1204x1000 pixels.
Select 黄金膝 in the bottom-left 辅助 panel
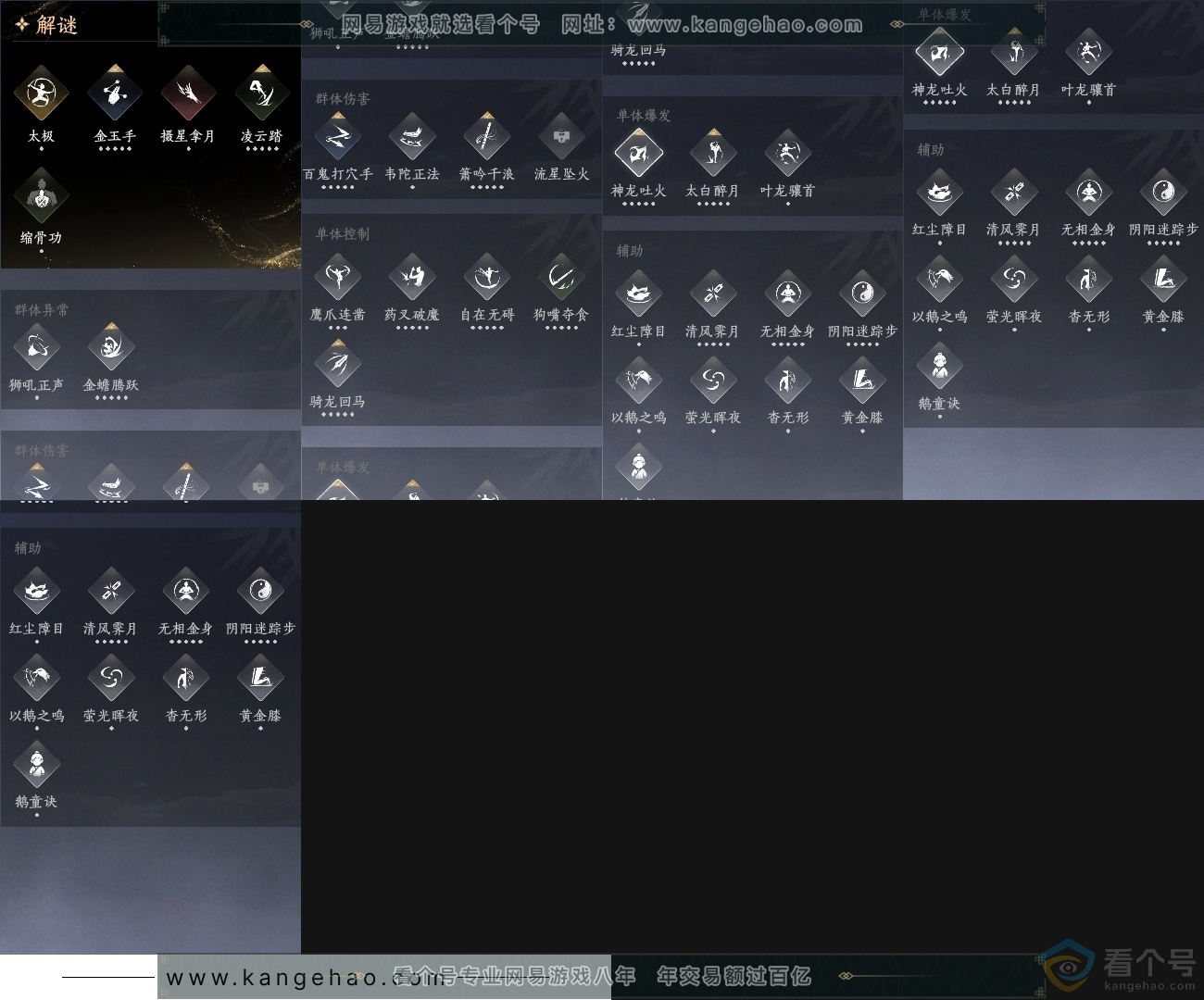point(260,679)
